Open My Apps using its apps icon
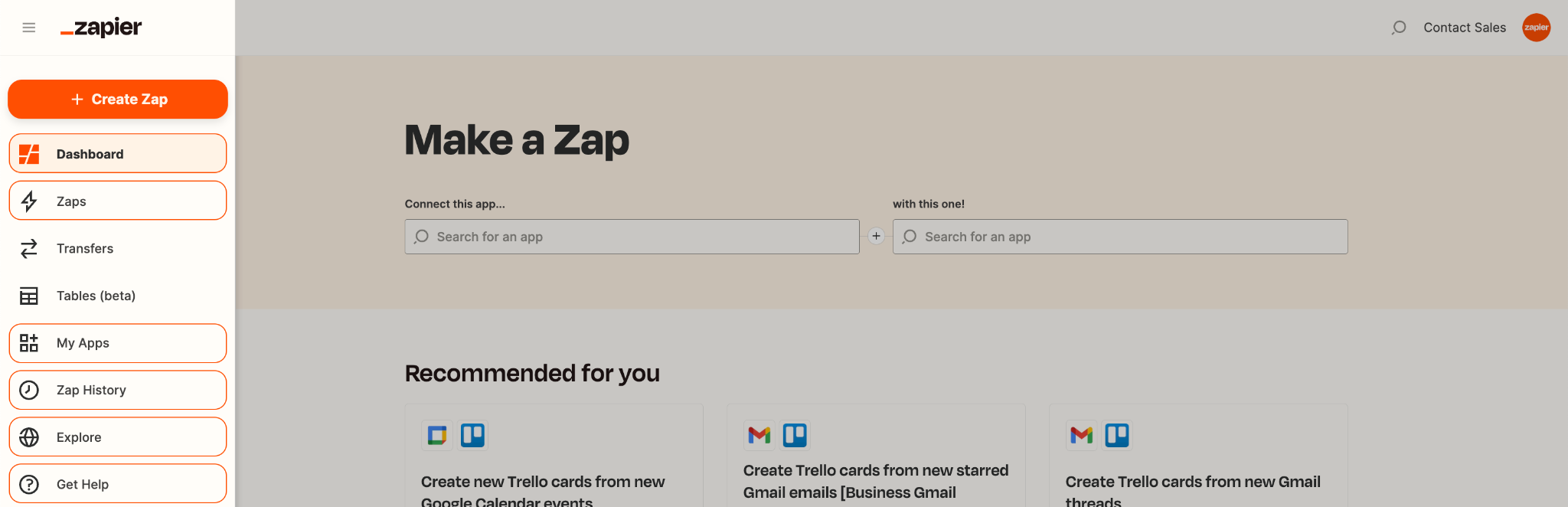 28,343
